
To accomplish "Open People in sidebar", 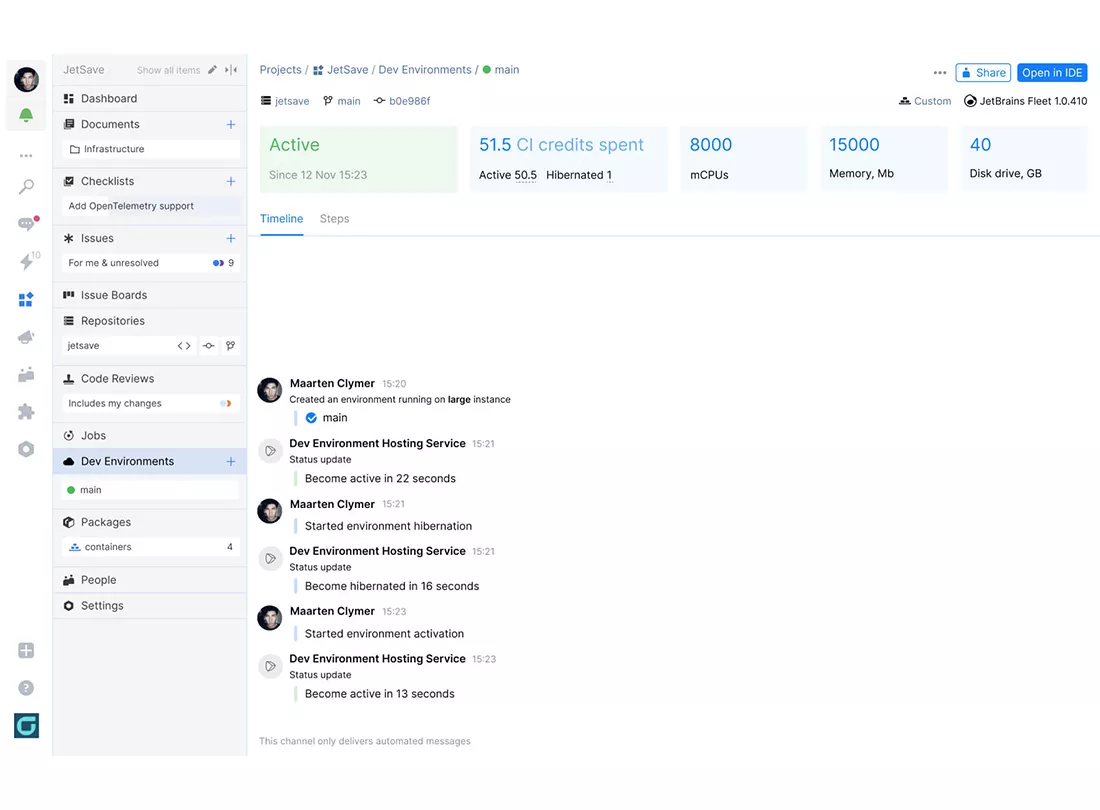I will click(150, 580).
